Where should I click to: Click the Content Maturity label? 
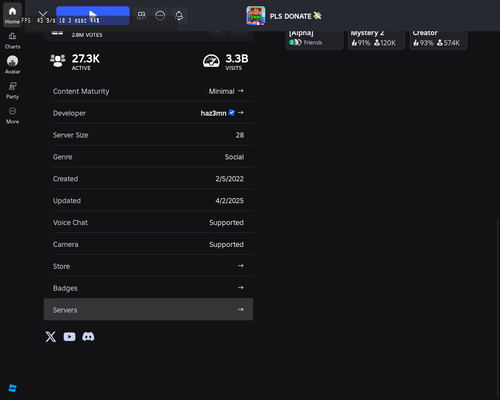click(x=81, y=91)
